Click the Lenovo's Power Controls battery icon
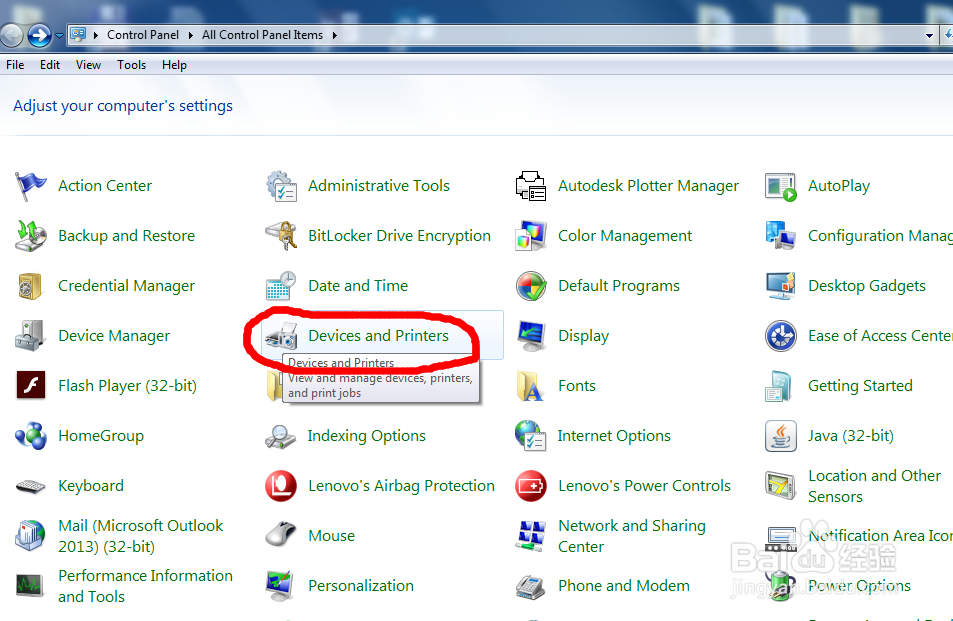Image resolution: width=953 pixels, height=621 pixels. point(531,486)
